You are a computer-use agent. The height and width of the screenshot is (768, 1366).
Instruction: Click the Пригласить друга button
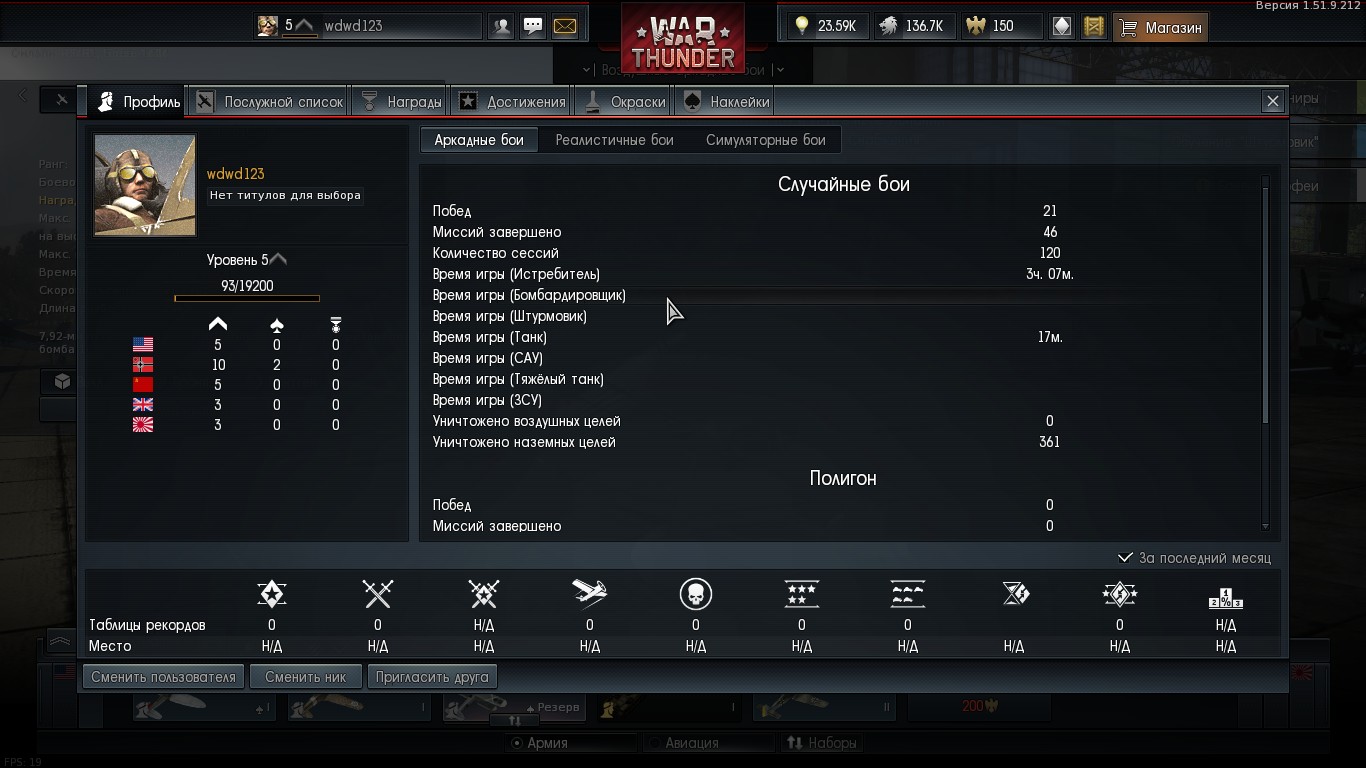click(x=433, y=677)
